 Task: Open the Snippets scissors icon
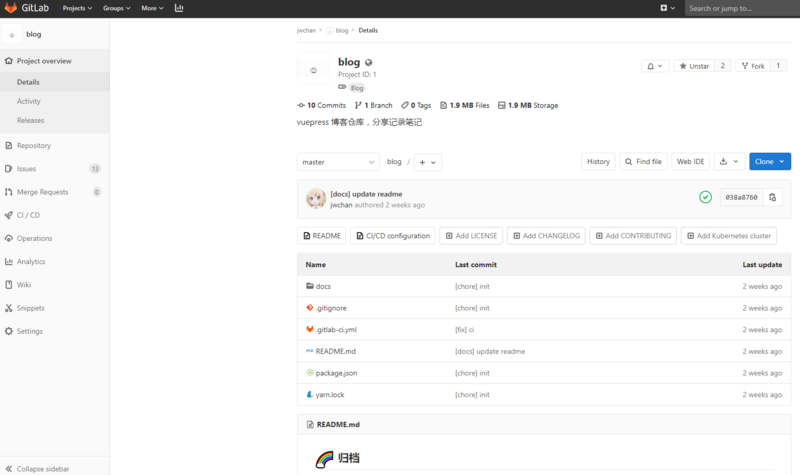[x=9, y=308]
